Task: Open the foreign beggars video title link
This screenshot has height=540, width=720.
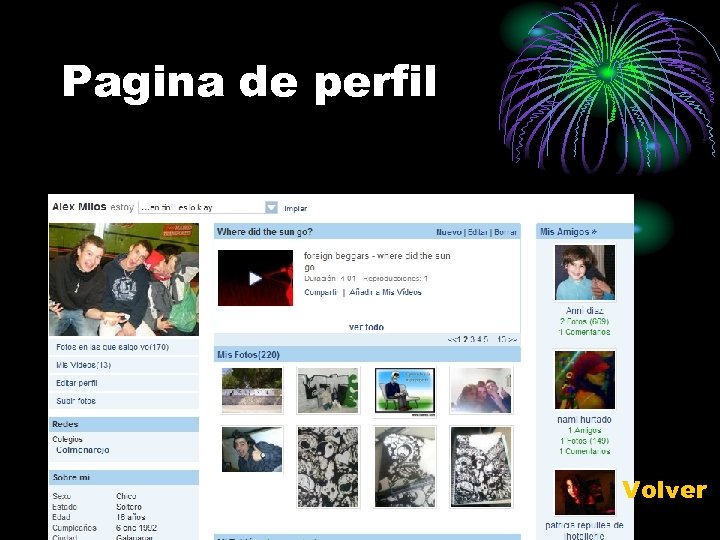Action: point(377,261)
